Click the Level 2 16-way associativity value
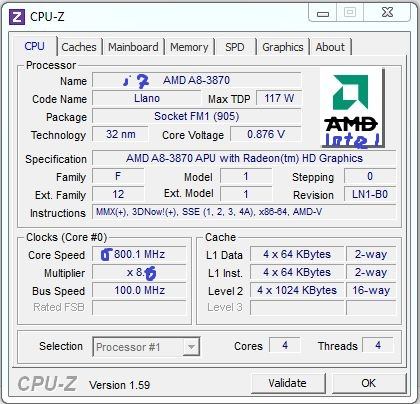The image size is (420, 404). coord(371,290)
